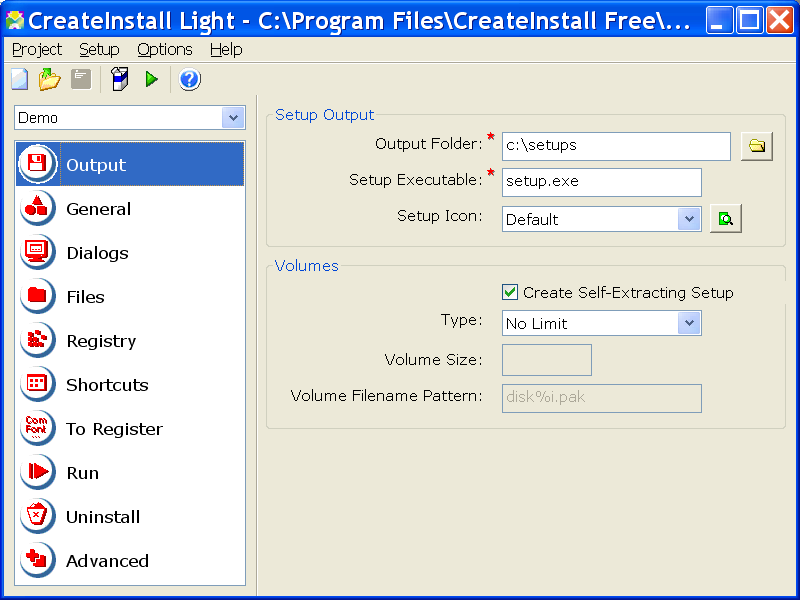The height and width of the screenshot is (600, 800).
Task: Open the Registry settings page
Action: click(x=100, y=340)
